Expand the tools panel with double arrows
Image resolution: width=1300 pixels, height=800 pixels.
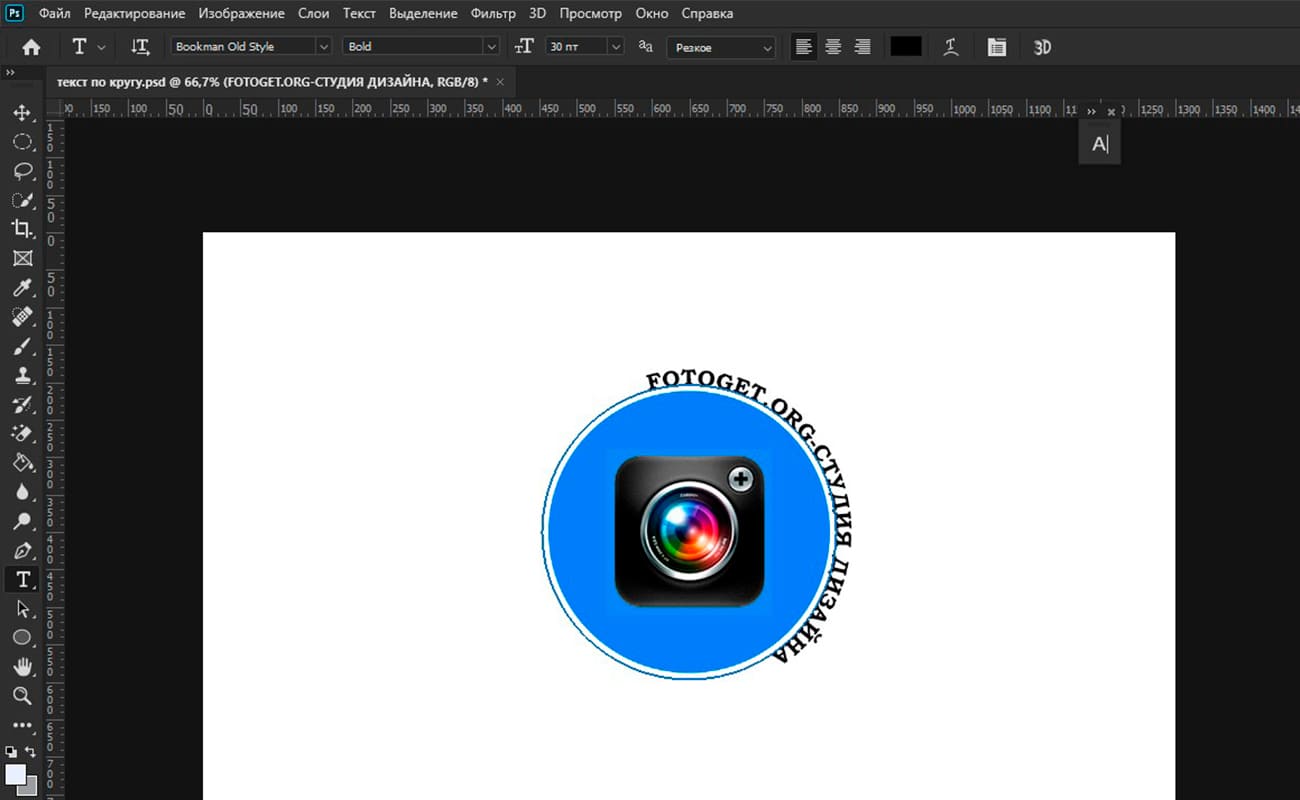[10, 73]
